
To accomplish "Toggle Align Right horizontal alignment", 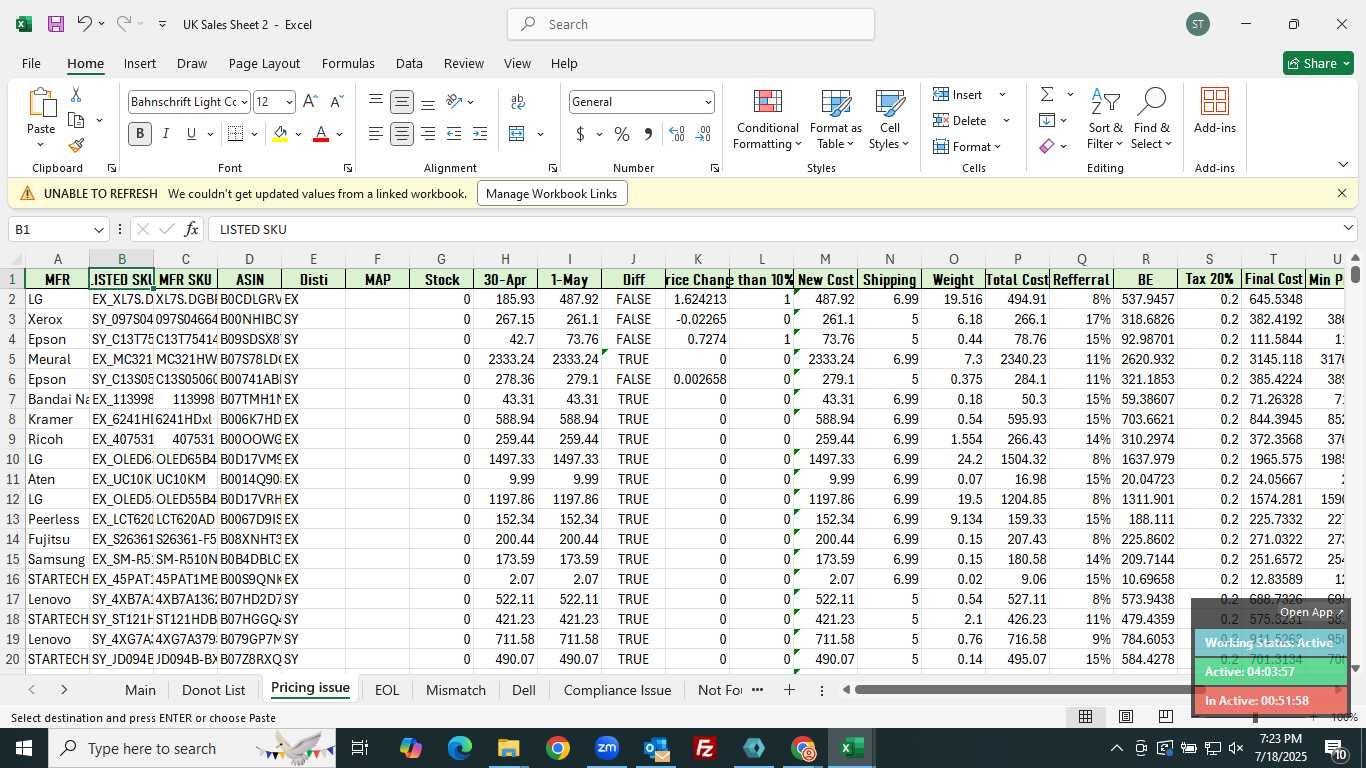I will pyautogui.click(x=428, y=134).
